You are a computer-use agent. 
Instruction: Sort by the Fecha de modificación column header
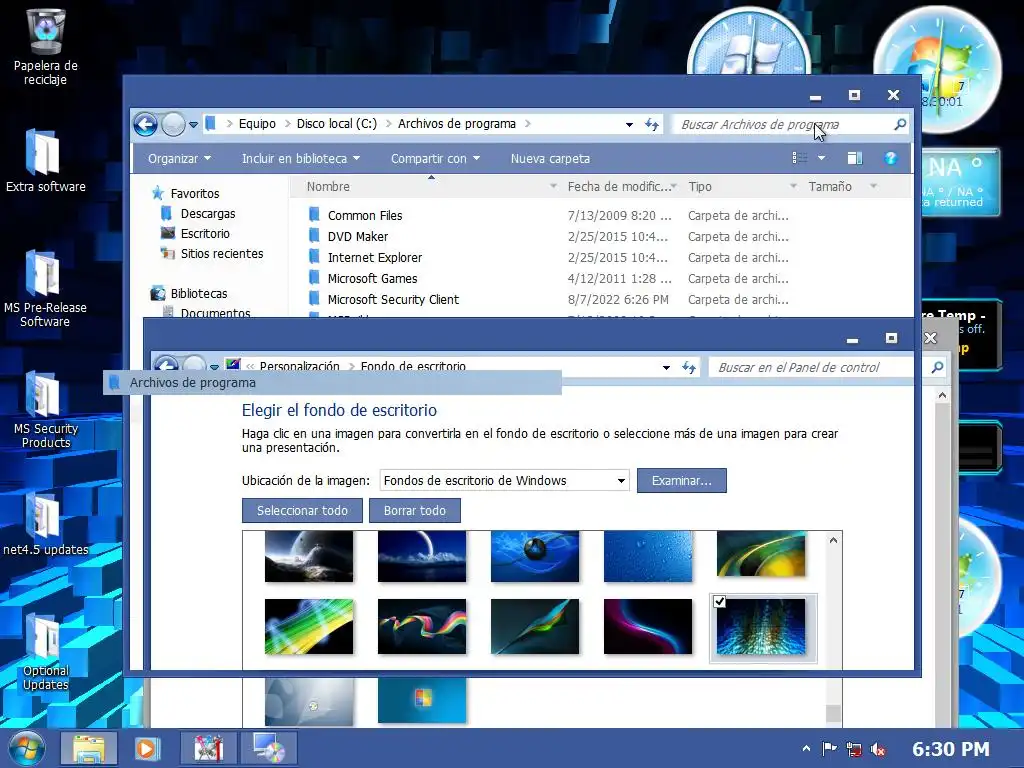(x=619, y=186)
